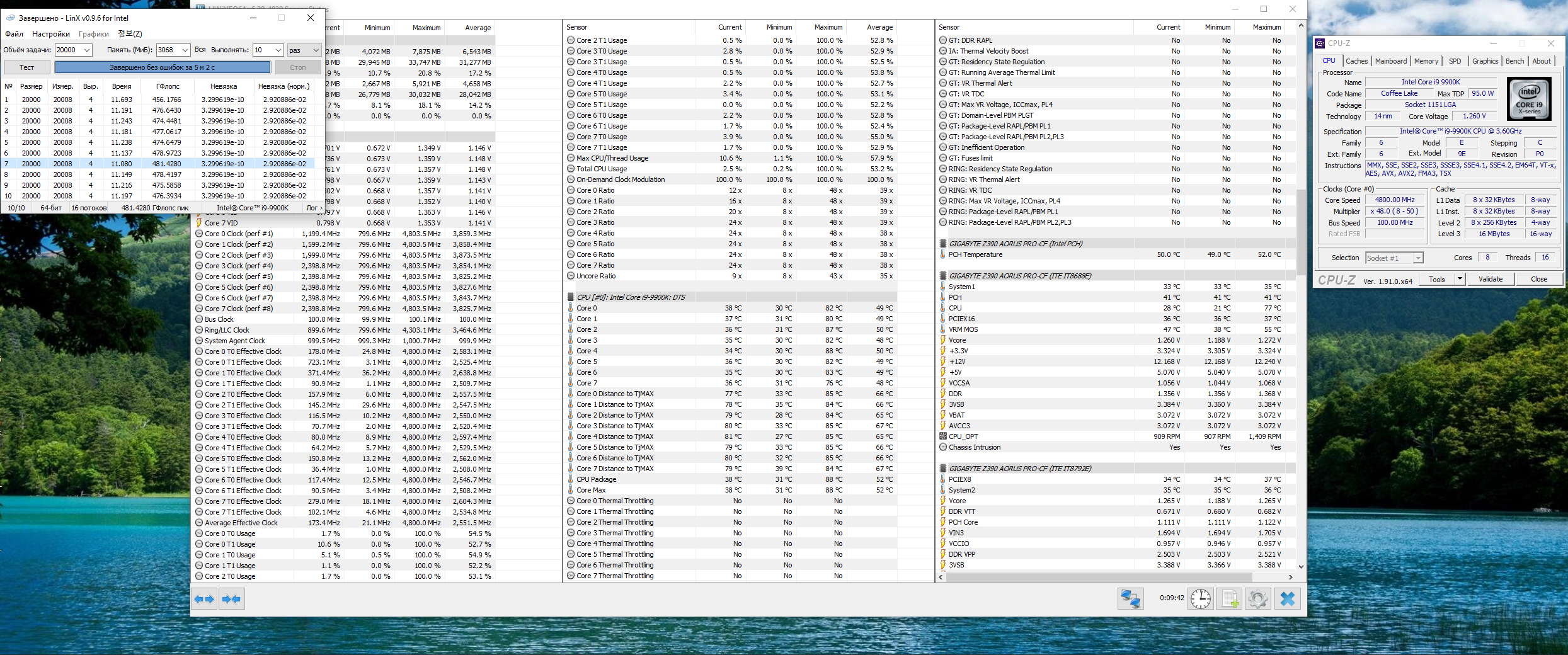1568x655 pixels.
Task: Click Core Max thermometer icon
Action: pyautogui.click(x=571, y=490)
